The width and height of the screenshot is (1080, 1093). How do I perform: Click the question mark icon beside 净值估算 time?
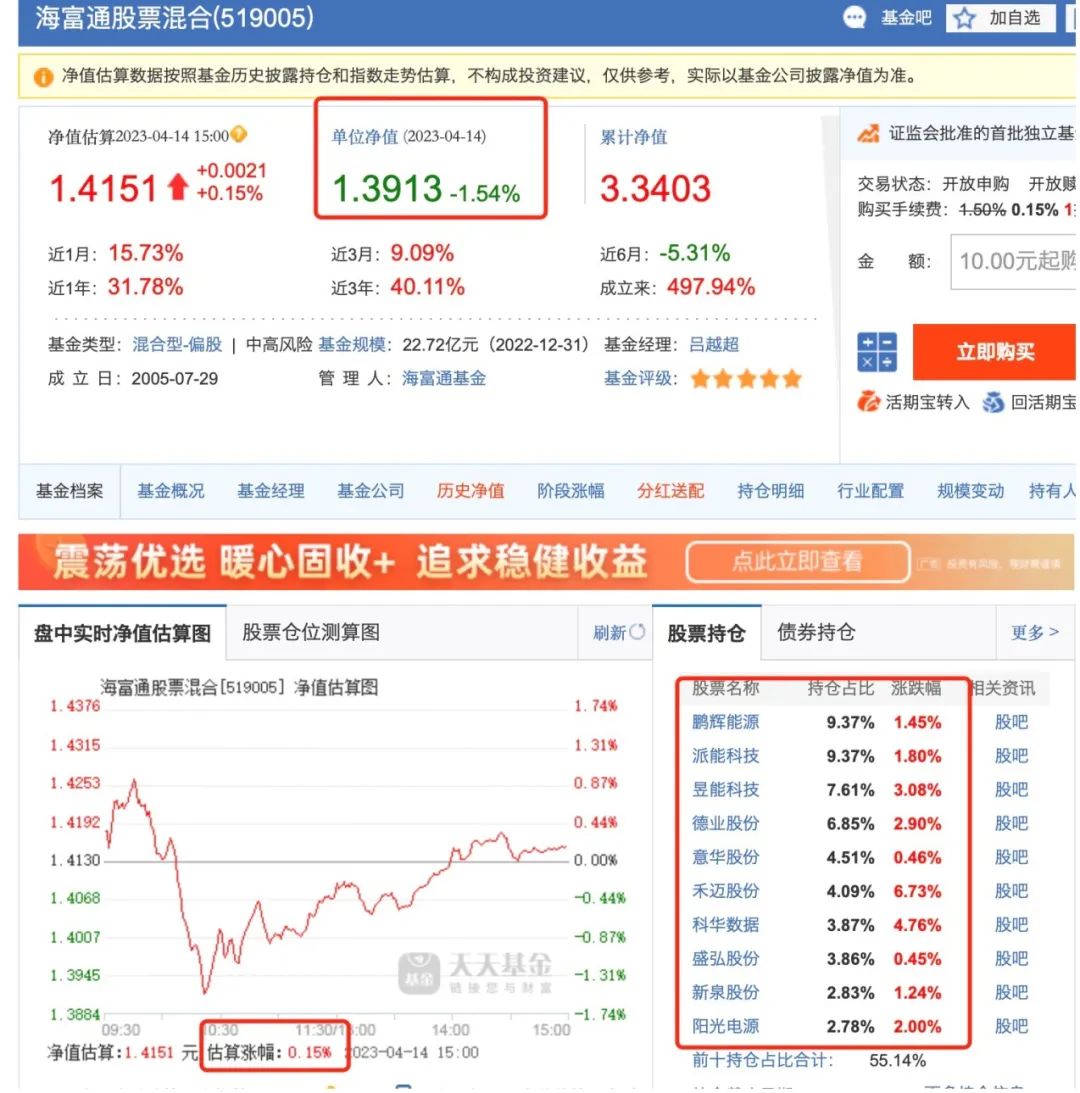239,134
